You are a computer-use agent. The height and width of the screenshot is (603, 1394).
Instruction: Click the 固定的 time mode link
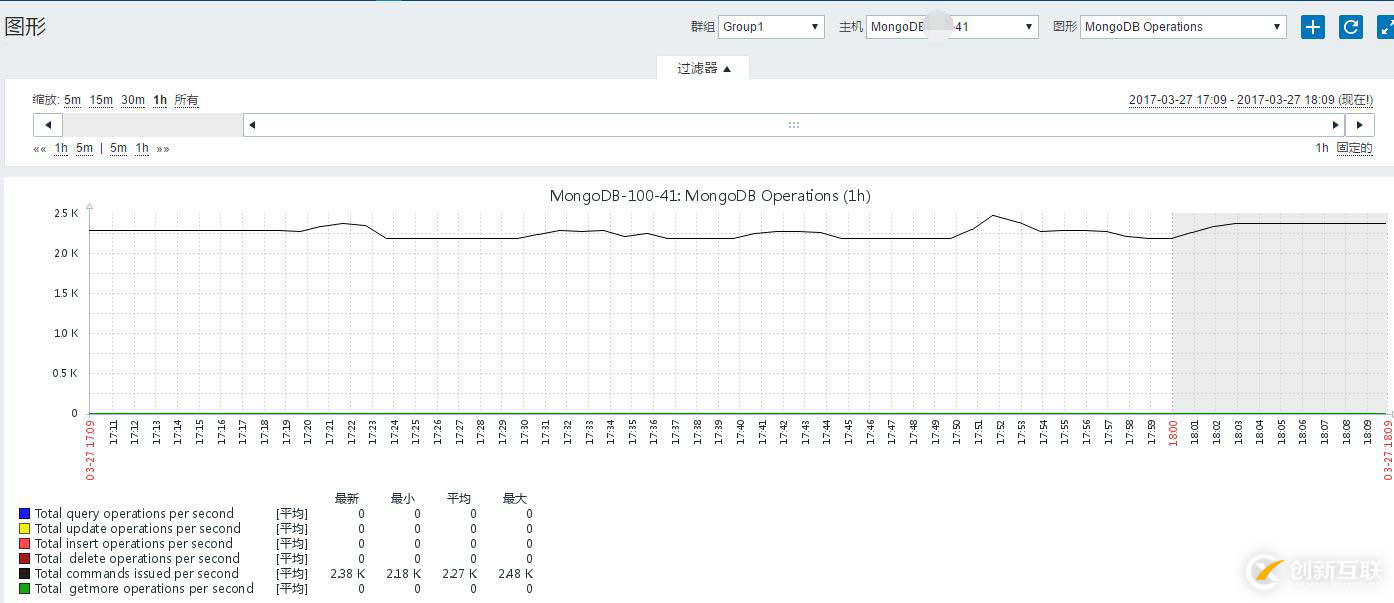coord(1353,147)
